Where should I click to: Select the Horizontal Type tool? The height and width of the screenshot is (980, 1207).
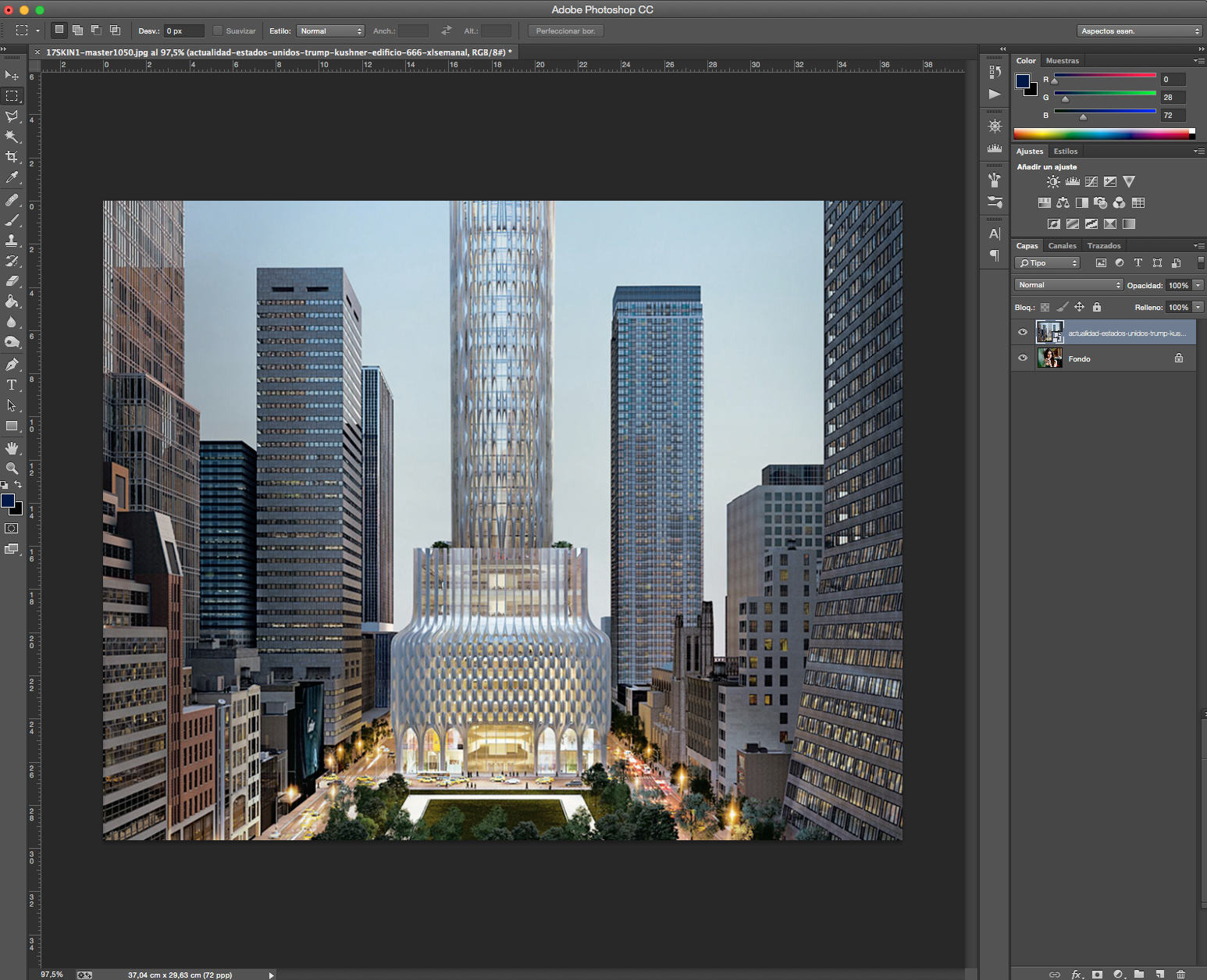(12, 385)
